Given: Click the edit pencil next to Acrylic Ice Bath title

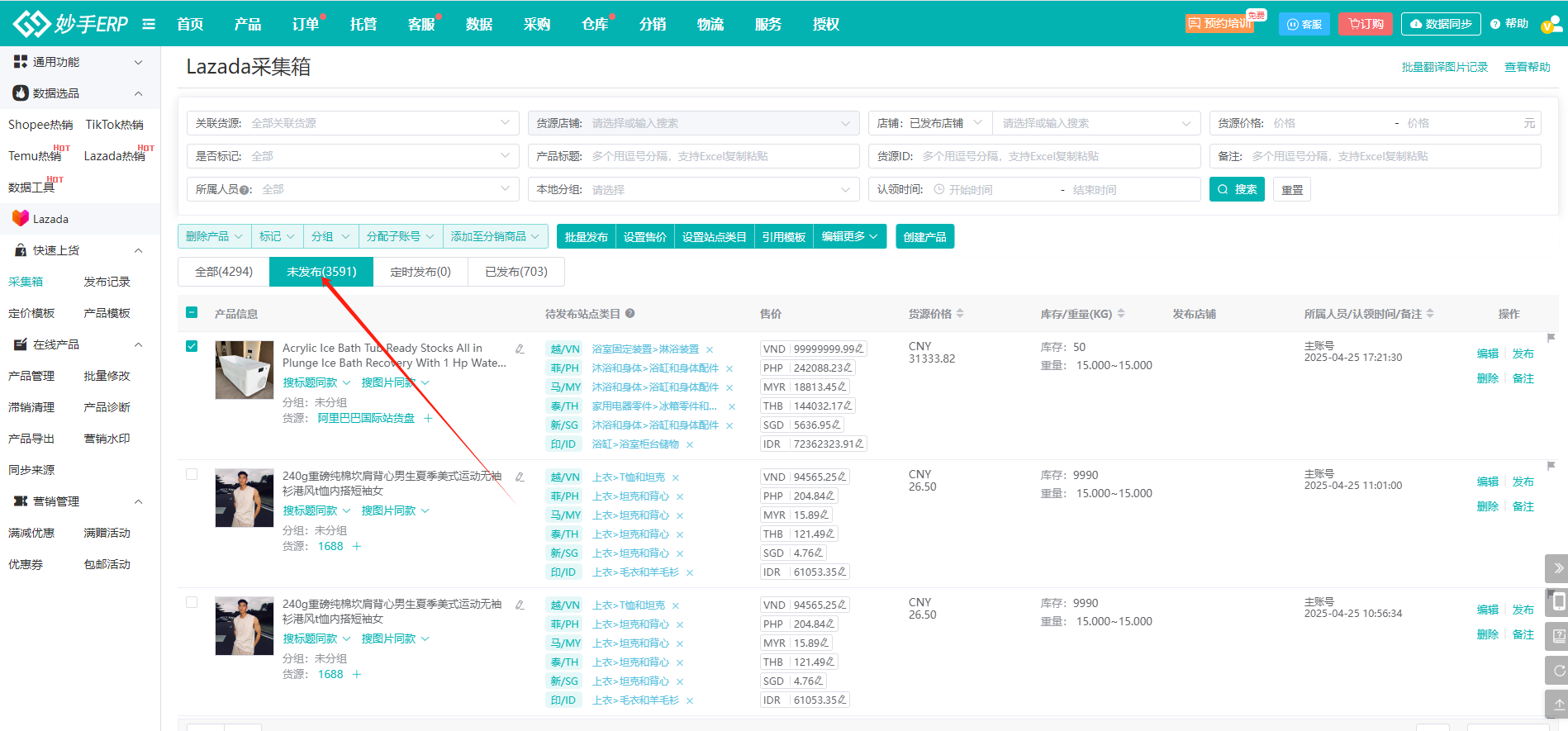Looking at the screenshot, I should click(520, 349).
